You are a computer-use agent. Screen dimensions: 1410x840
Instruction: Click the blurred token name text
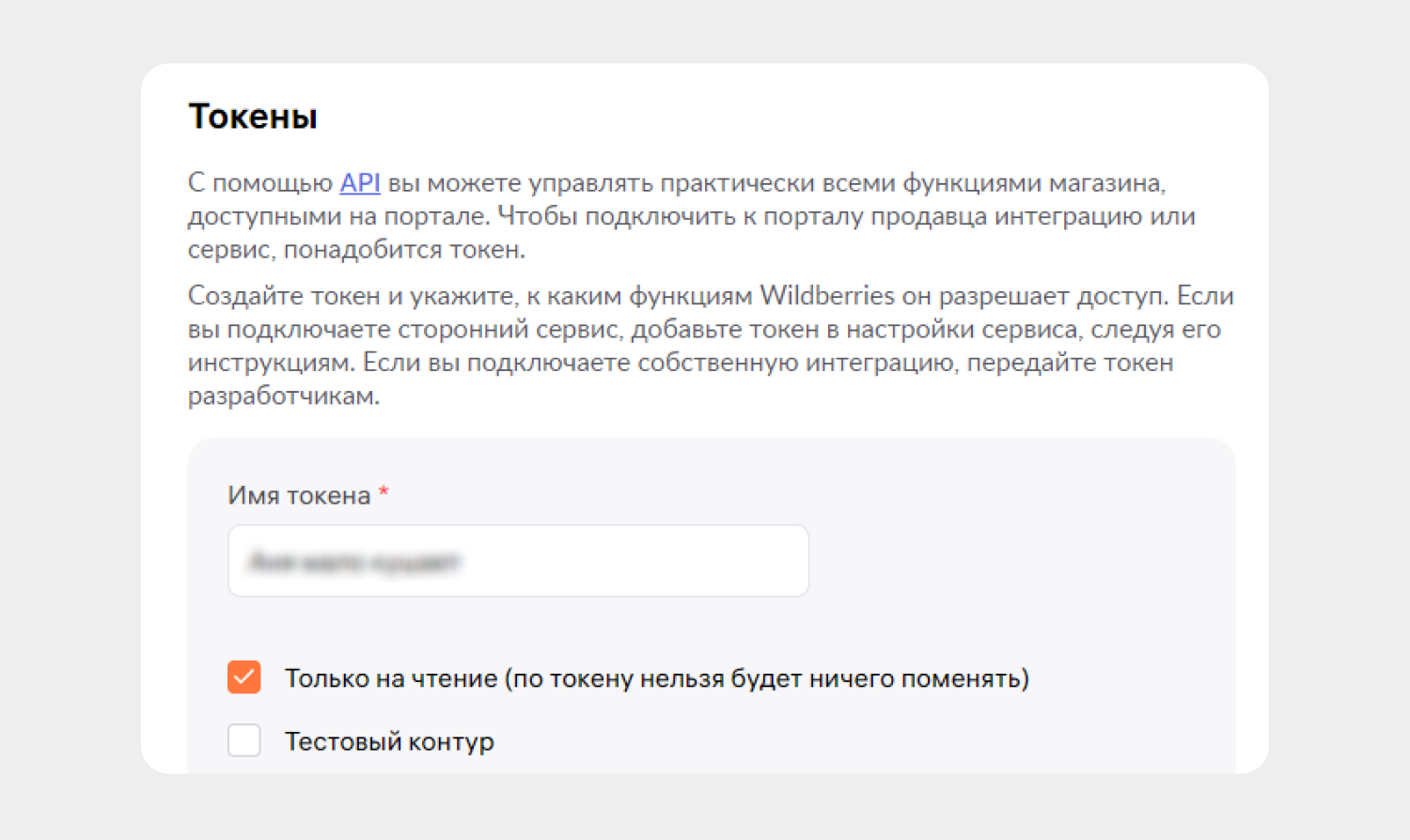tap(353, 562)
